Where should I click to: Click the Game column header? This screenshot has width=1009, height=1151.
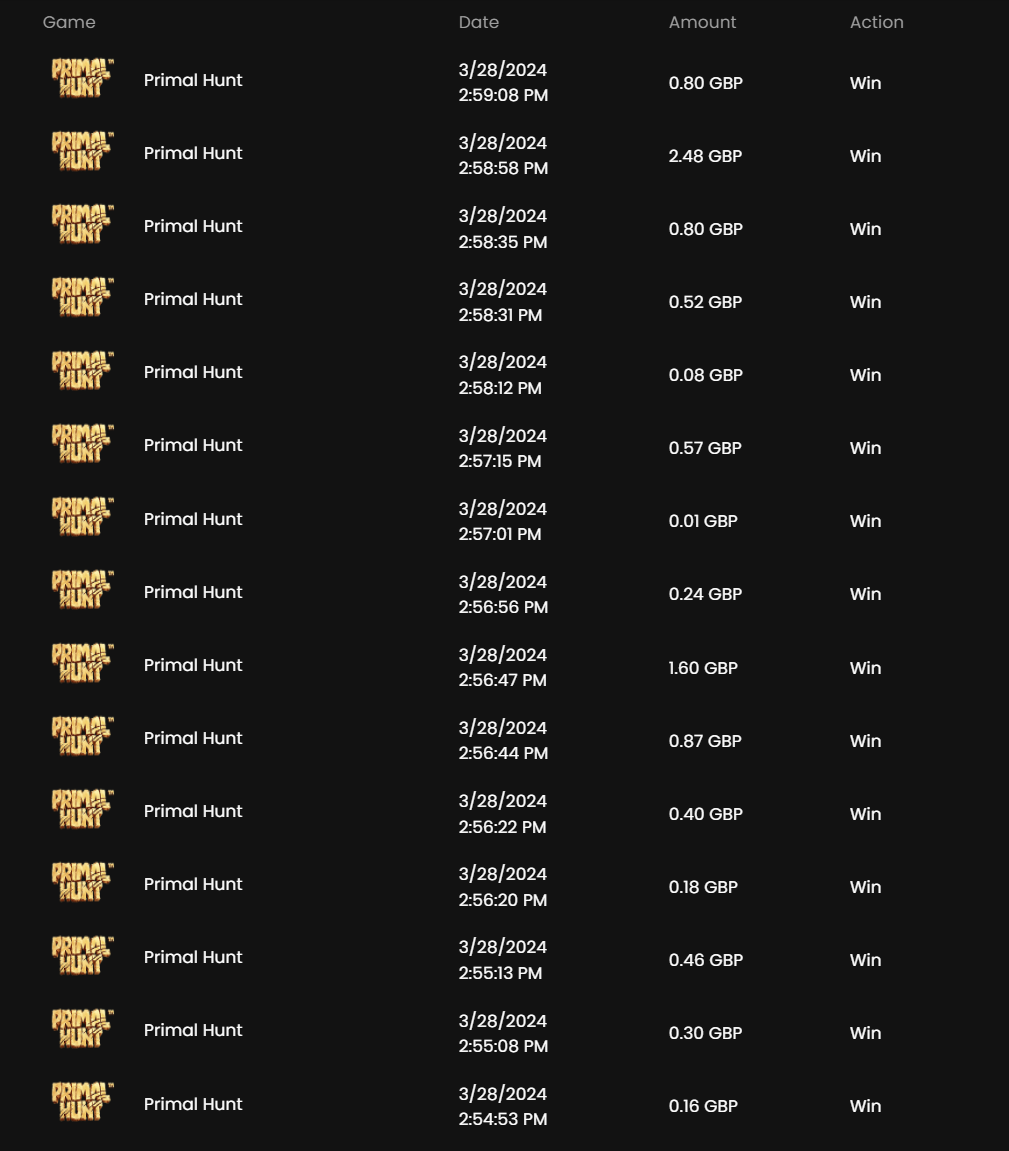coord(69,22)
